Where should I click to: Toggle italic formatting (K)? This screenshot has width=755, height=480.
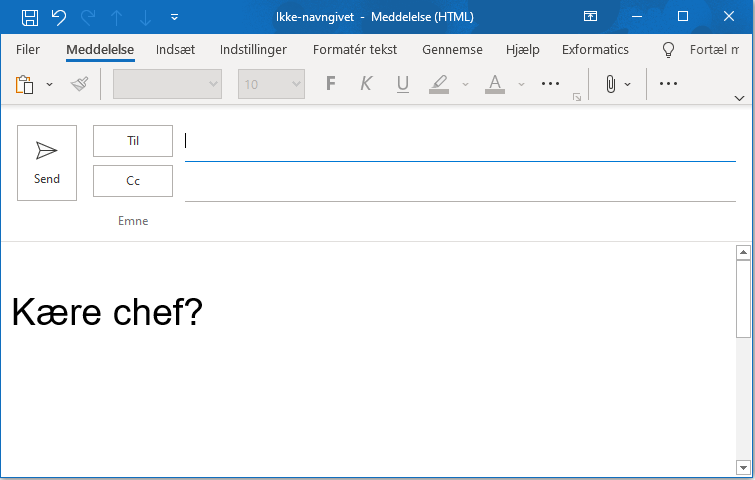[x=366, y=85]
